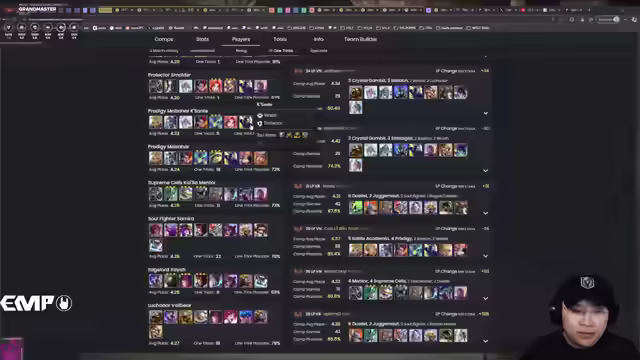Click first champion icon in Supreme Cells Kai'Sa Mentor comp

(156, 194)
